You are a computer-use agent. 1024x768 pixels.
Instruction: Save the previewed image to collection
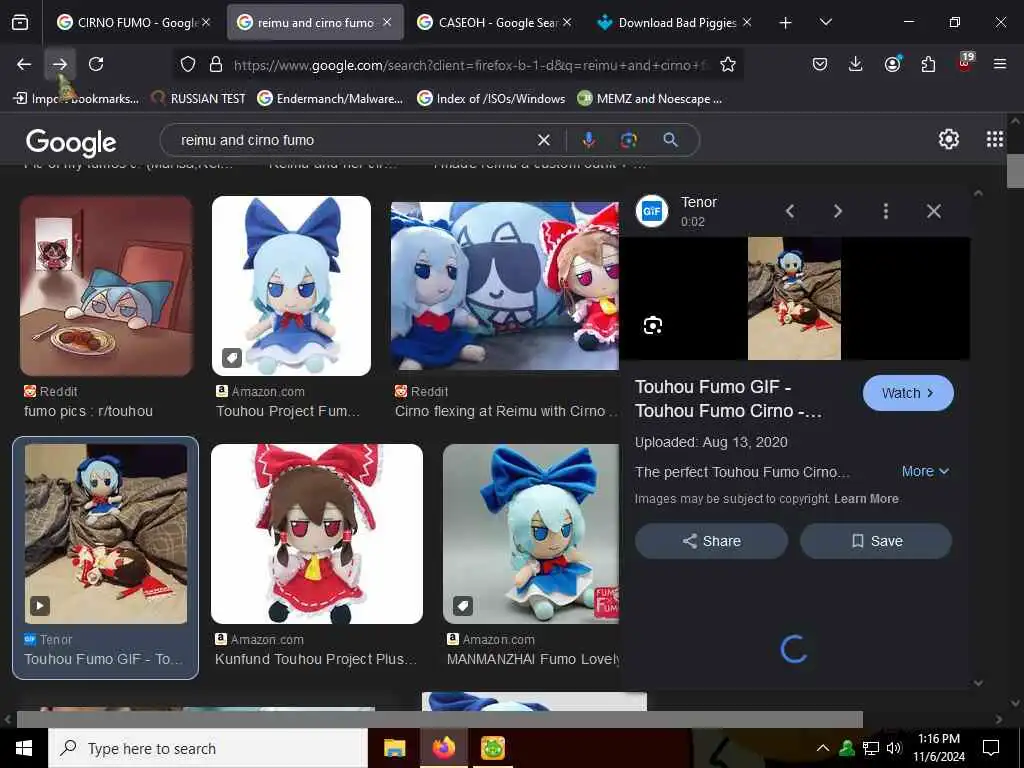click(x=876, y=541)
